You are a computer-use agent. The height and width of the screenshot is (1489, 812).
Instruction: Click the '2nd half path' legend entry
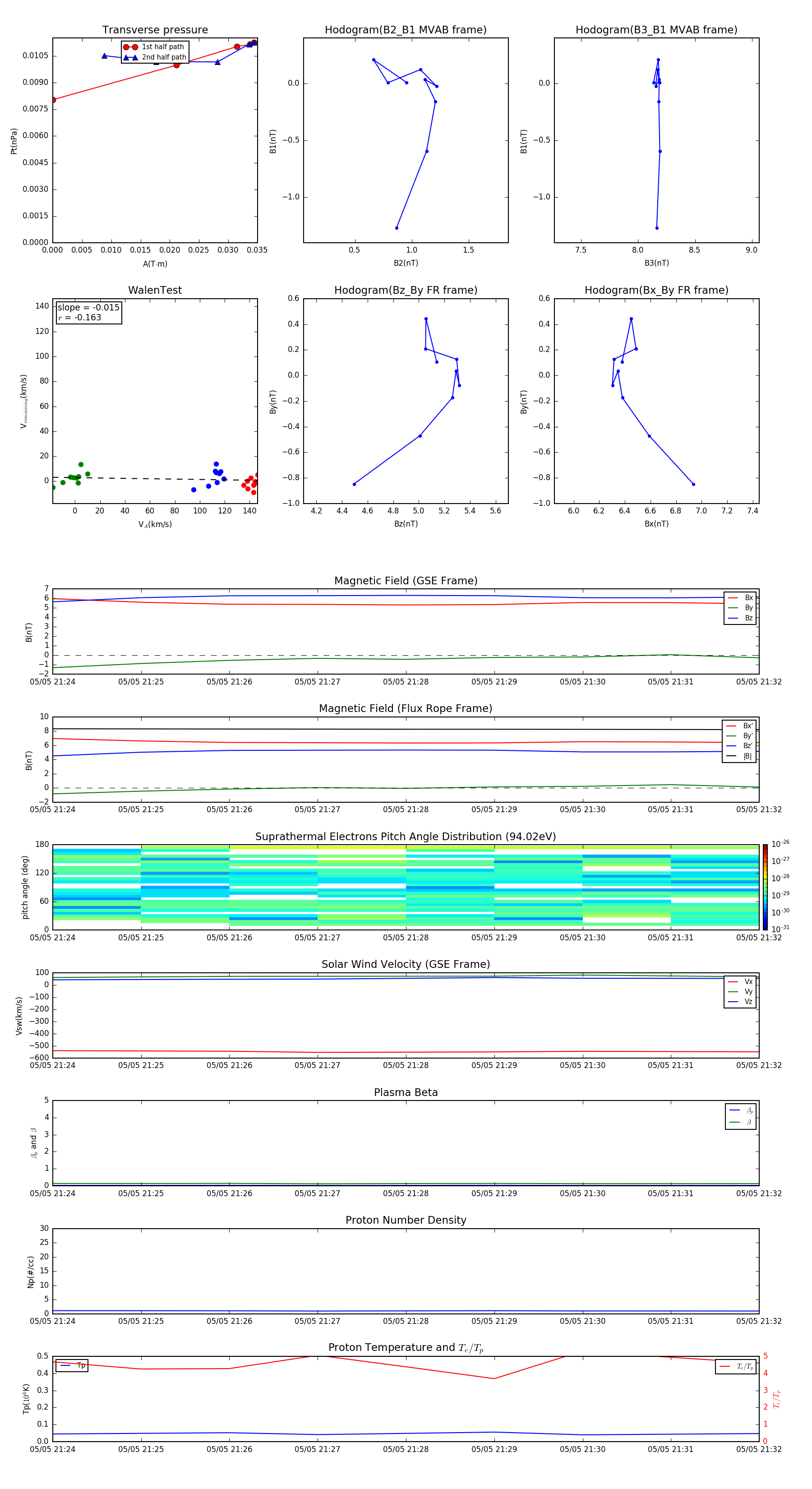pyautogui.click(x=154, y=57)
